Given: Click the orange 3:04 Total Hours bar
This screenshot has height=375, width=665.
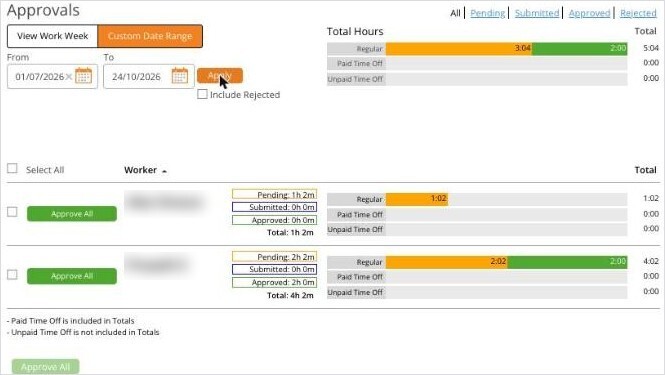Looking at the screenshot, I should coord(458,48).
